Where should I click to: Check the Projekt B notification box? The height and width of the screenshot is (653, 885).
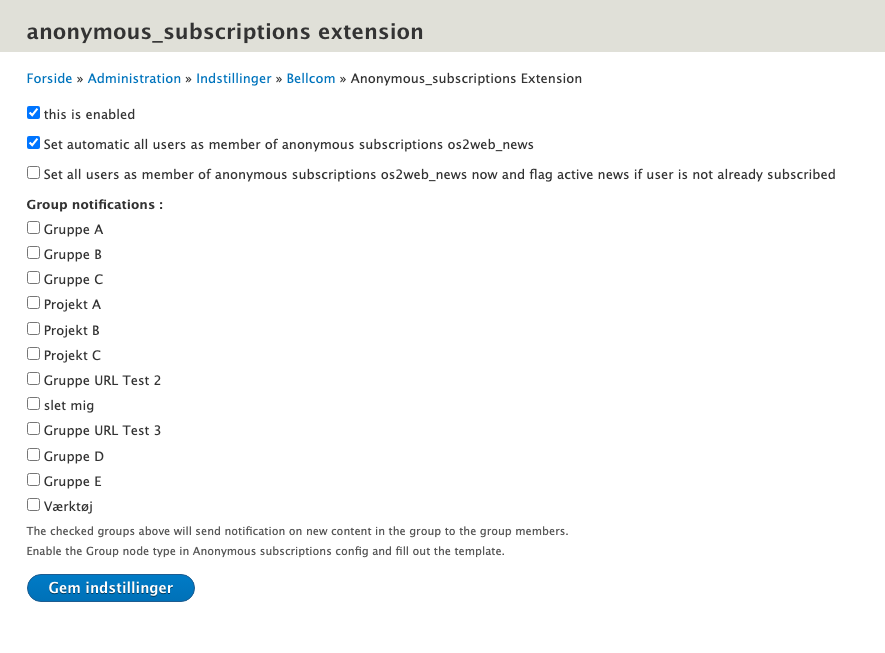[x=33, y=328]
